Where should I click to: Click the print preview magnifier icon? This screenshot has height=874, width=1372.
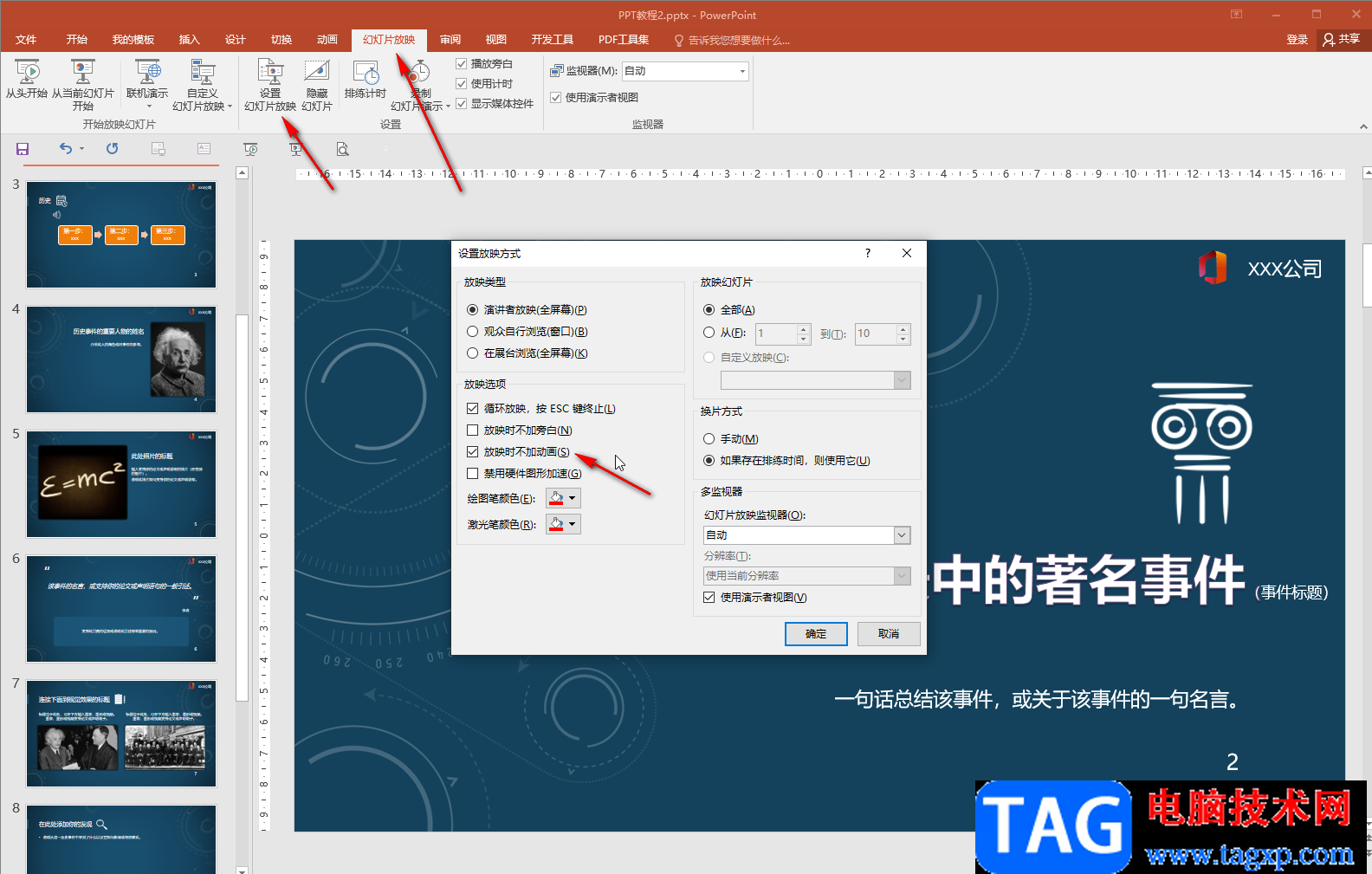tap(343, 149)
